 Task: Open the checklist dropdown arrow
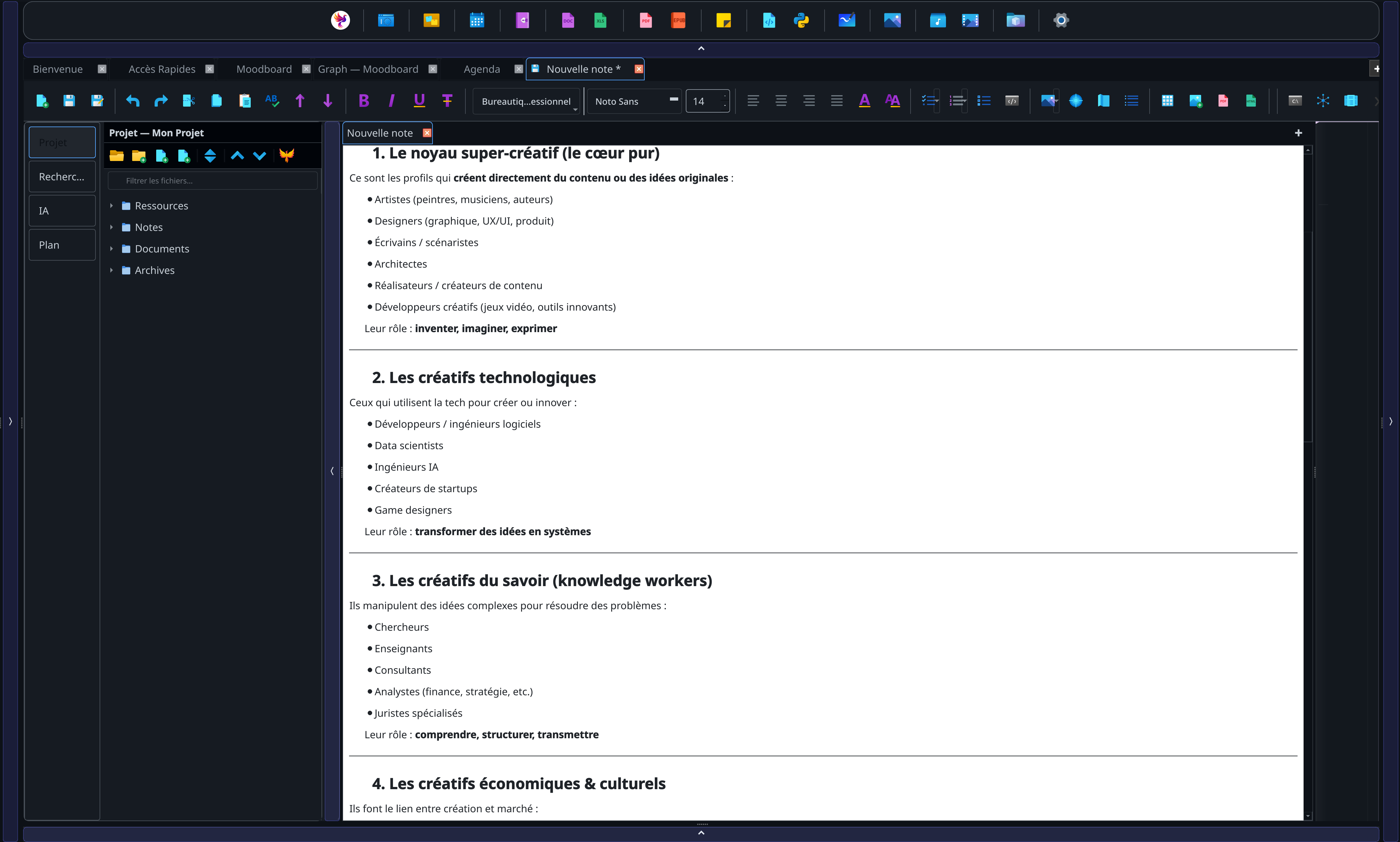[937, 102]
